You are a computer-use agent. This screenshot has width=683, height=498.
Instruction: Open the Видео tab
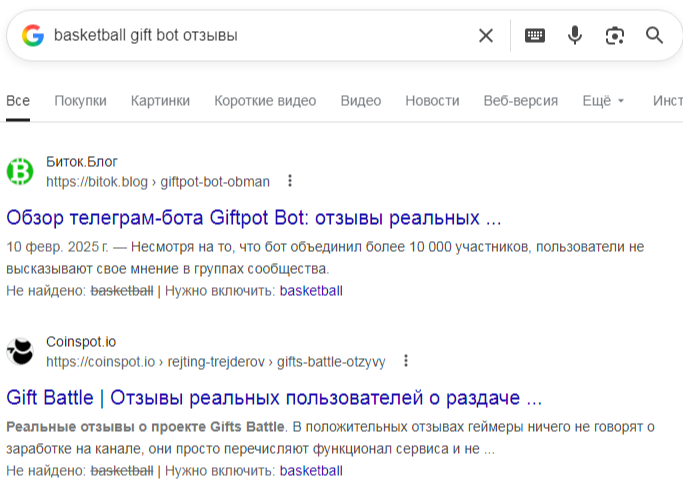[361, 101]
